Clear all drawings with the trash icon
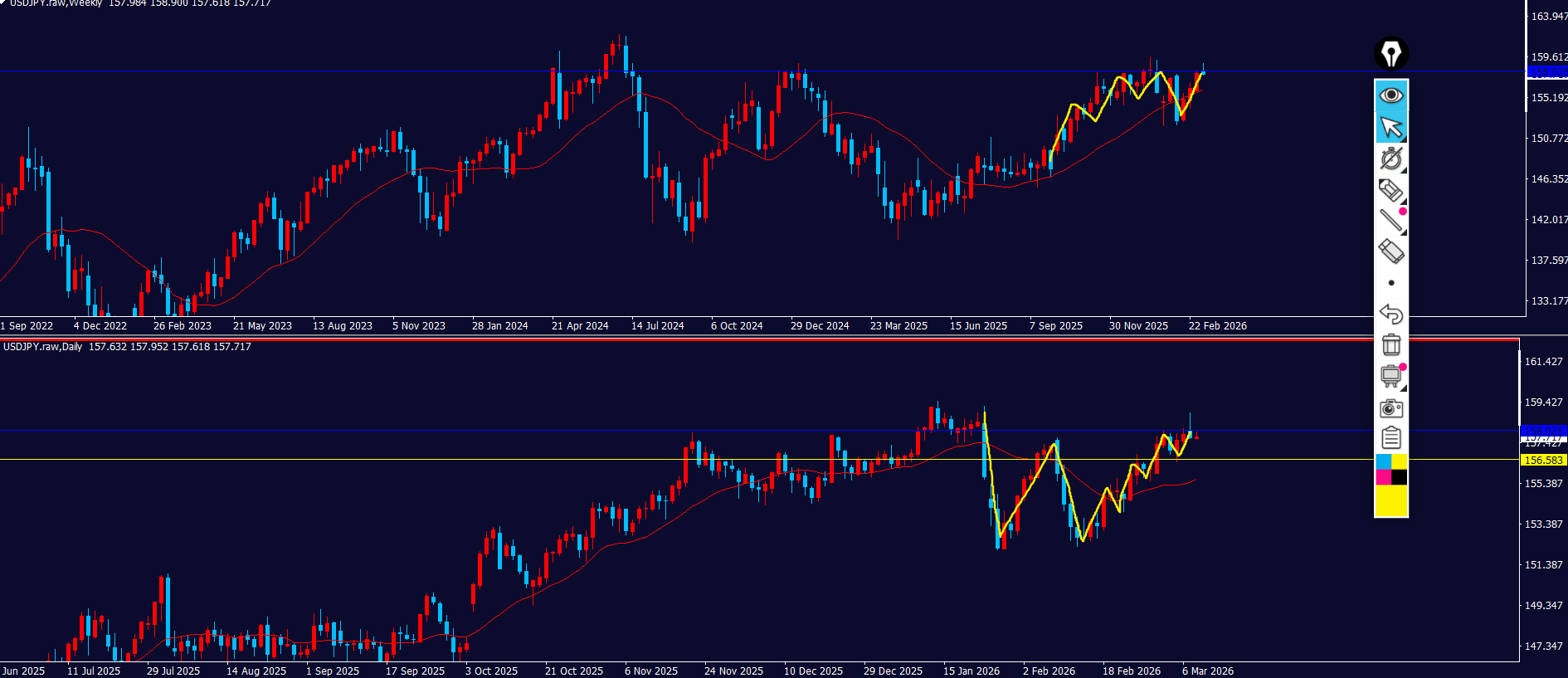This screenshot has width=1568, height=678. (x=1391, y=344)
